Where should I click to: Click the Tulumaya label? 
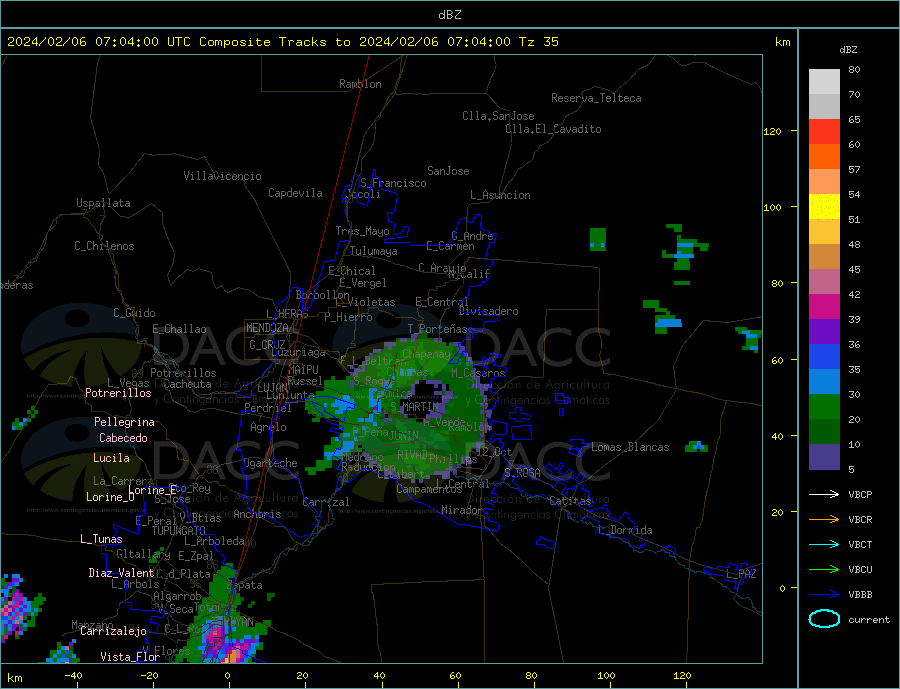point(374,251)
